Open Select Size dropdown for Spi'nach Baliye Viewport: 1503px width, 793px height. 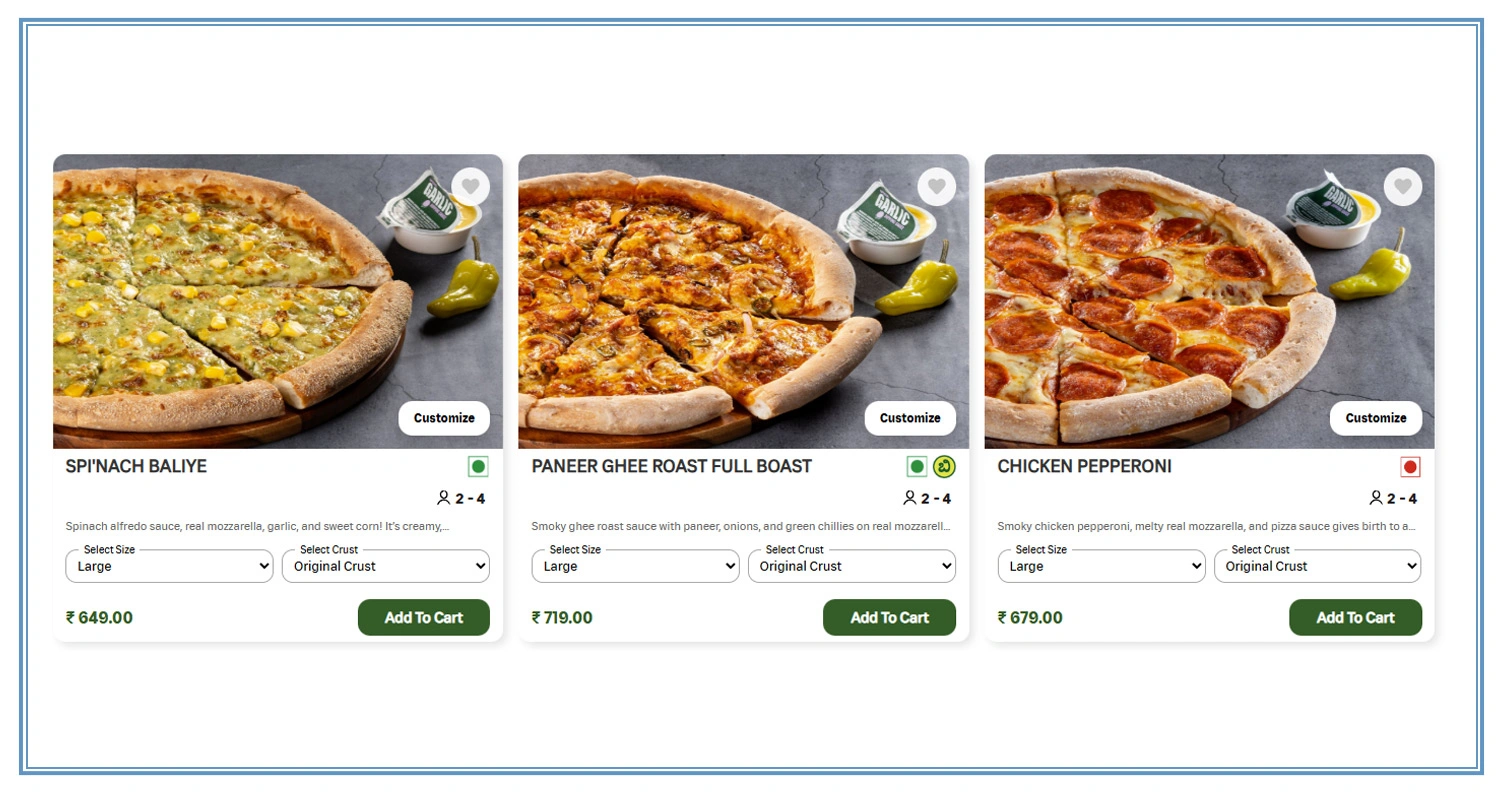tap(169, 566)
